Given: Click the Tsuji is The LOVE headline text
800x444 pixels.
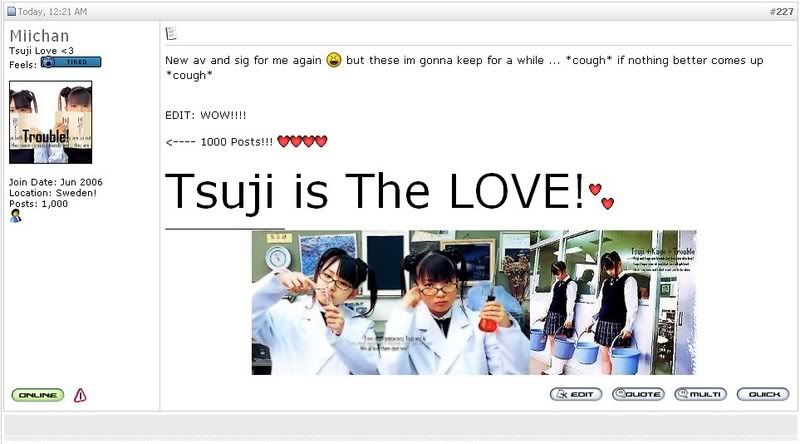Looking at the screenshot, I should click(374, 191).
